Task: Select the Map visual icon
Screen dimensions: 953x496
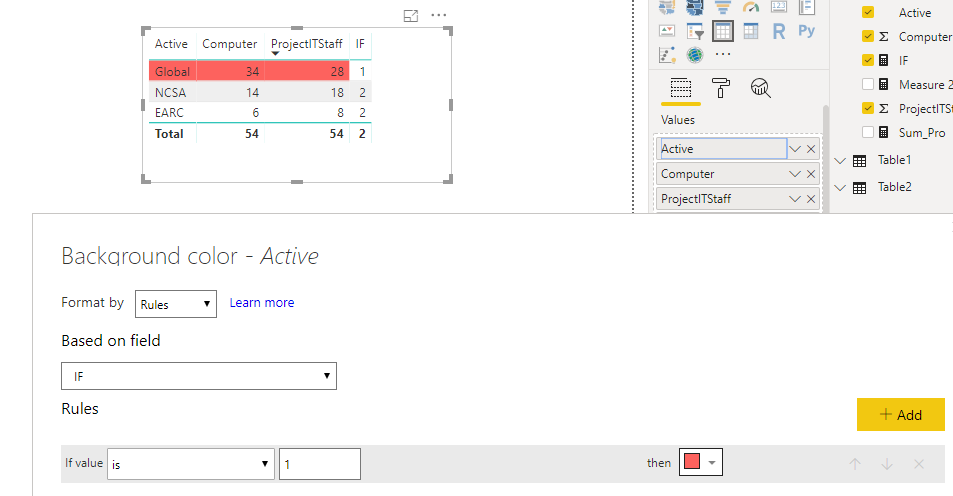Action: pos(667,7)
